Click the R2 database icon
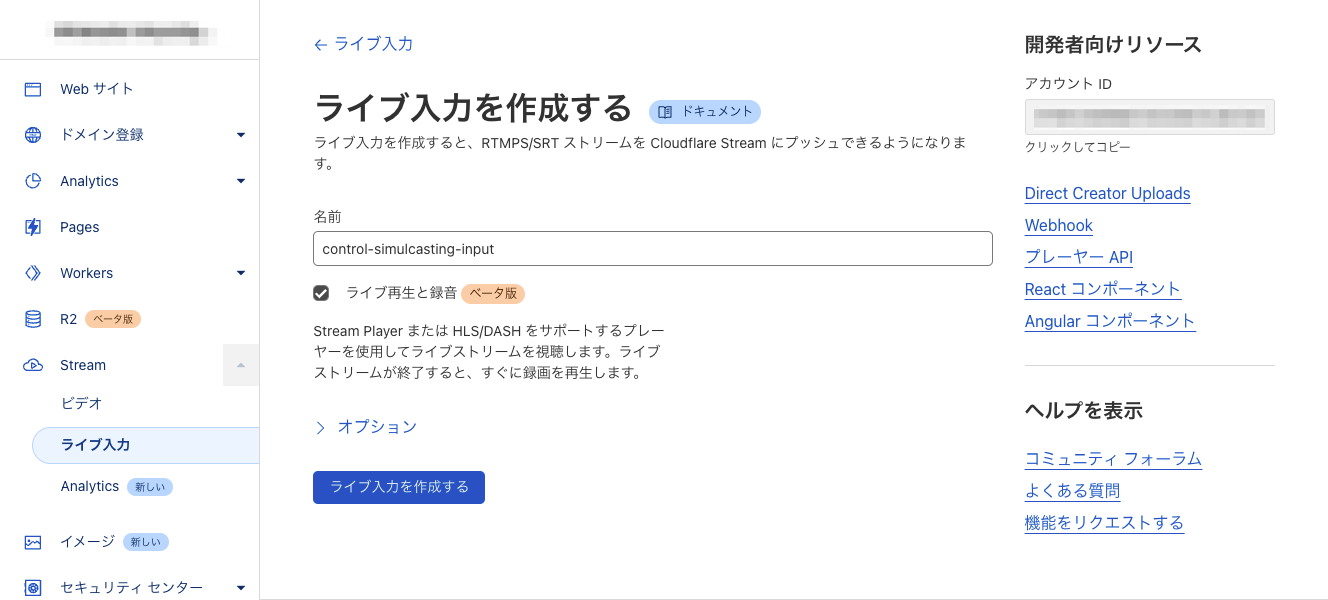The width and height of the screenshot is (1328, 600). coord(32,319)
